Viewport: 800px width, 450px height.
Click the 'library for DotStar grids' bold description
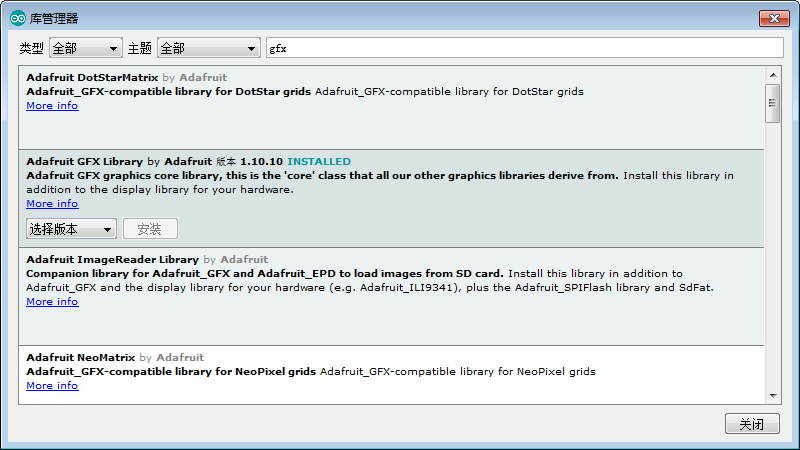(168, 92)
